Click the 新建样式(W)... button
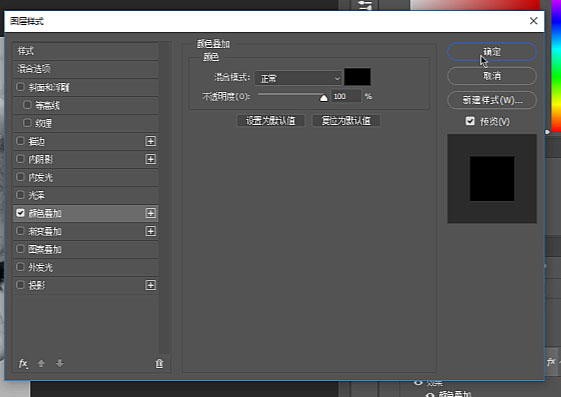This screenshot has width=561, height=397. [x=492, y=100]
